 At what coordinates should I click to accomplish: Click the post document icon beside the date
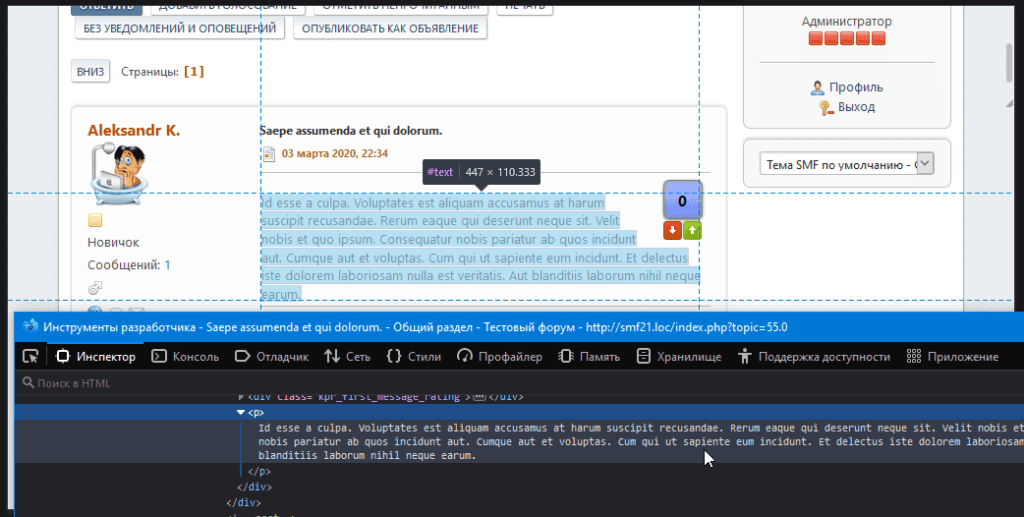(x=268, y=154)
